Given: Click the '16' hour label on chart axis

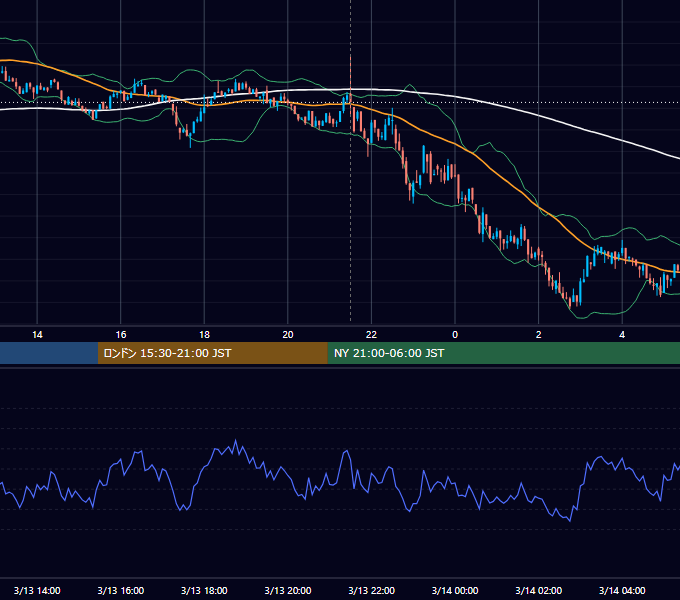Looking at the screenshot, I should (x=121, y=335).
